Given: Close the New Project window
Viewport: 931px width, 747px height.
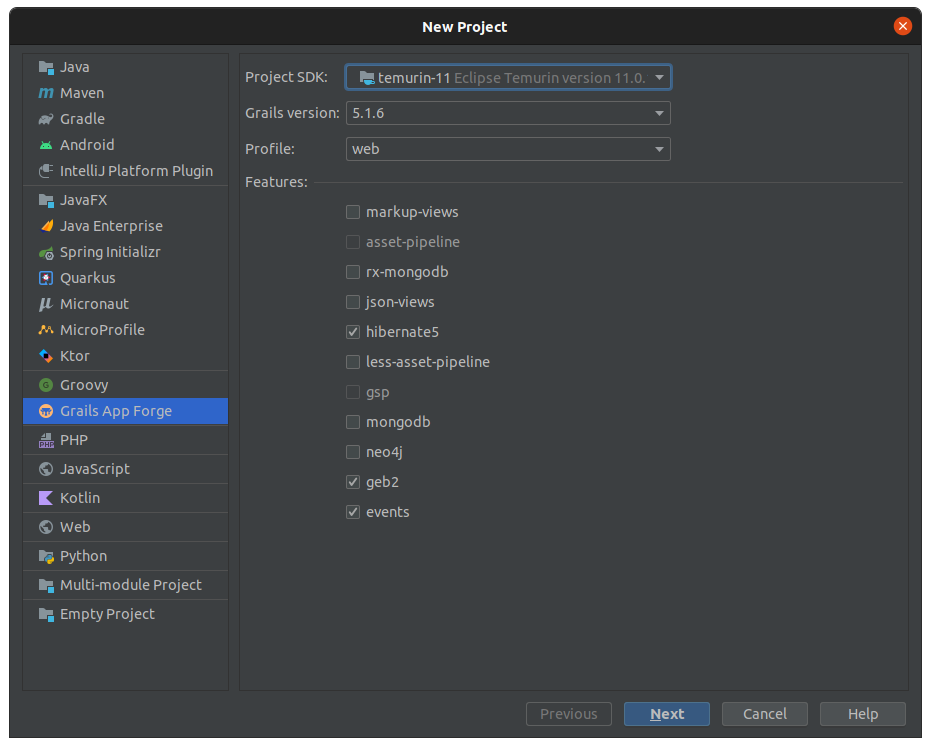Looking at the screenshot, I should pyautogui.click(x=902, y=27).
